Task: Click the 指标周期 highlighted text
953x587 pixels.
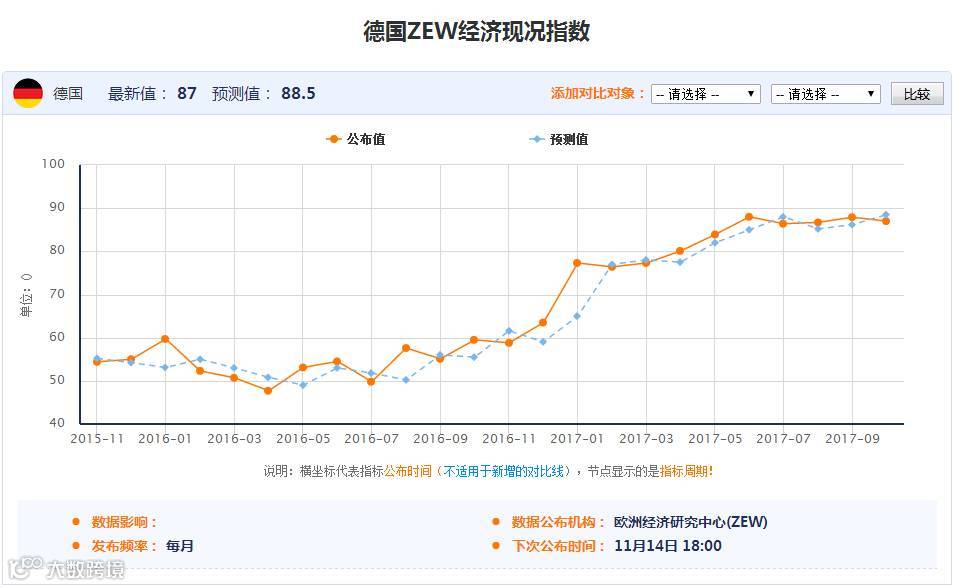Action: [684, 471]
